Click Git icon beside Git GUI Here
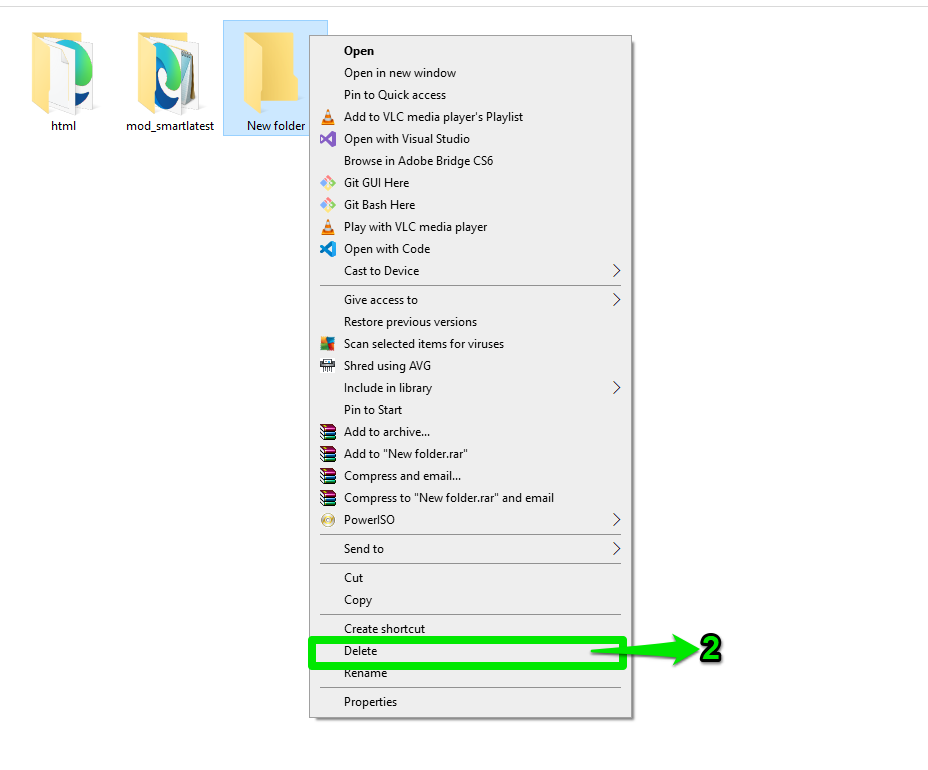928x770 pixels. 327,183
